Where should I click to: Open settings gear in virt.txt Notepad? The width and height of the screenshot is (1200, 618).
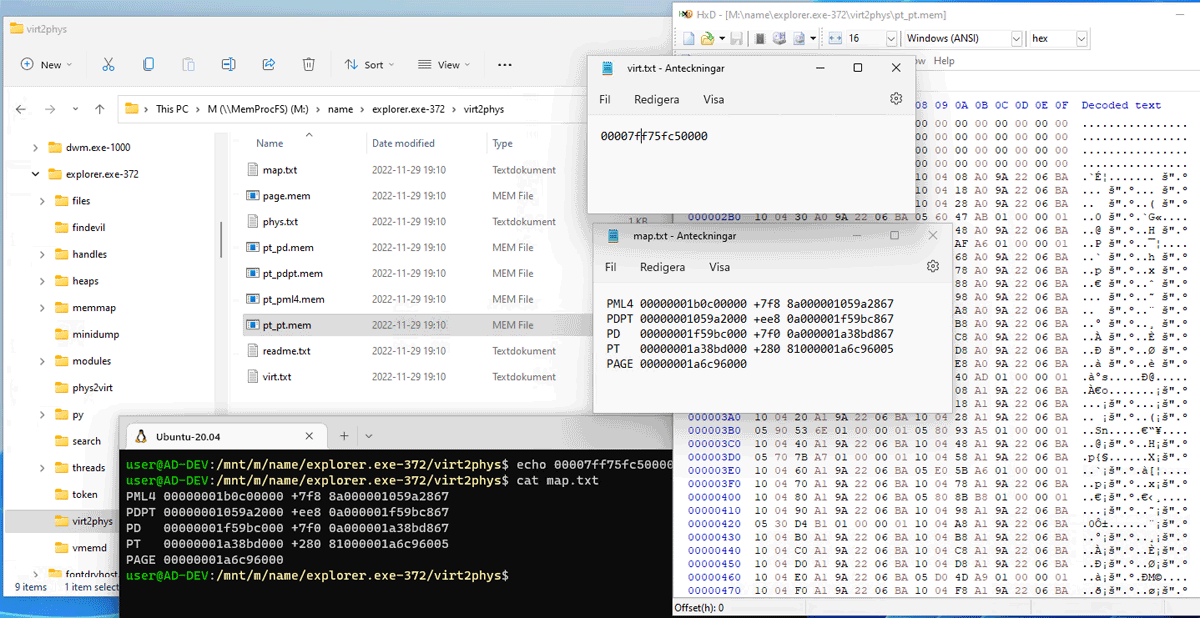click(896, 99)
